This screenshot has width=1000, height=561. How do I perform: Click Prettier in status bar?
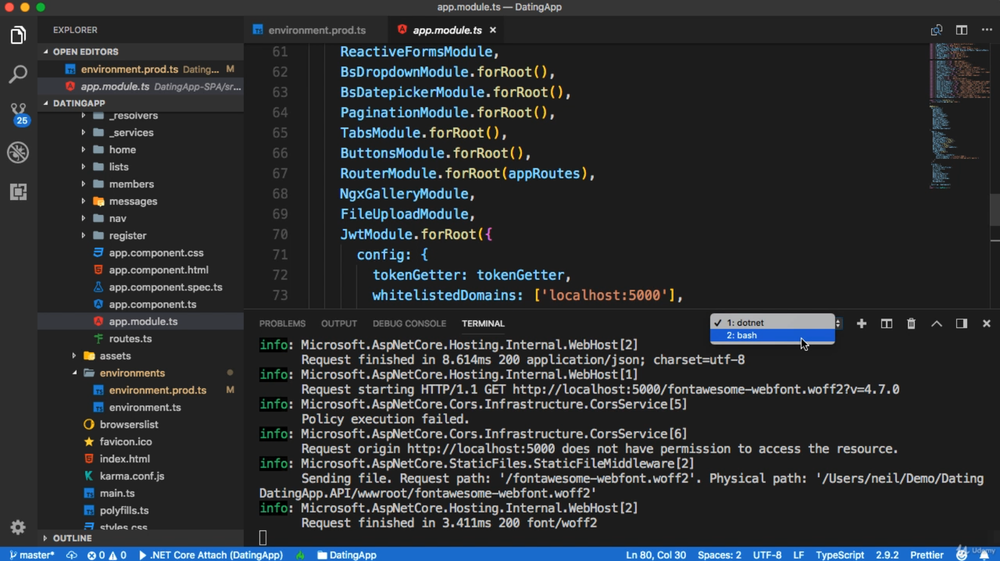pos(927,555)
